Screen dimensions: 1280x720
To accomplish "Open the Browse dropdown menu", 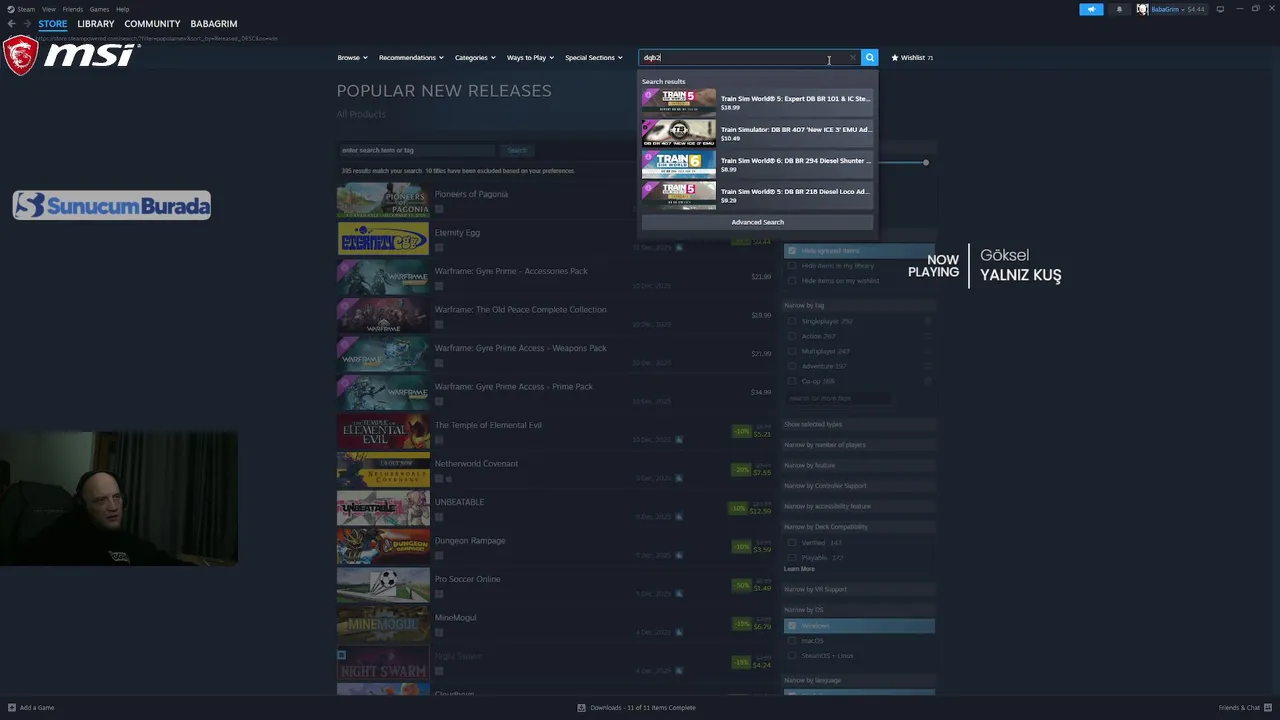I will (352, 57).
